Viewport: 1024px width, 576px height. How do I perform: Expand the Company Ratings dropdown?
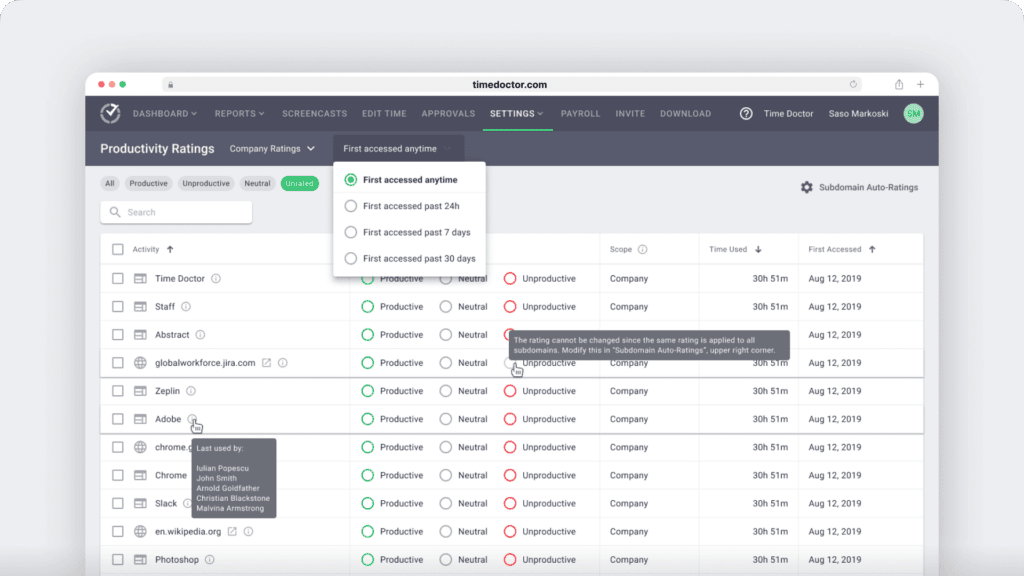pos(272,149)
